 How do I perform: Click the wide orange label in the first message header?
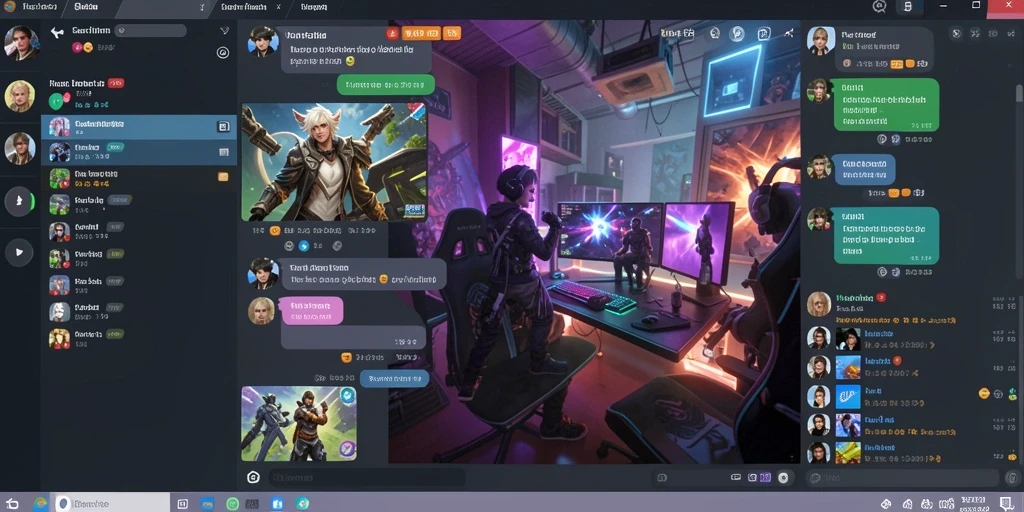[x=421, y=33]
